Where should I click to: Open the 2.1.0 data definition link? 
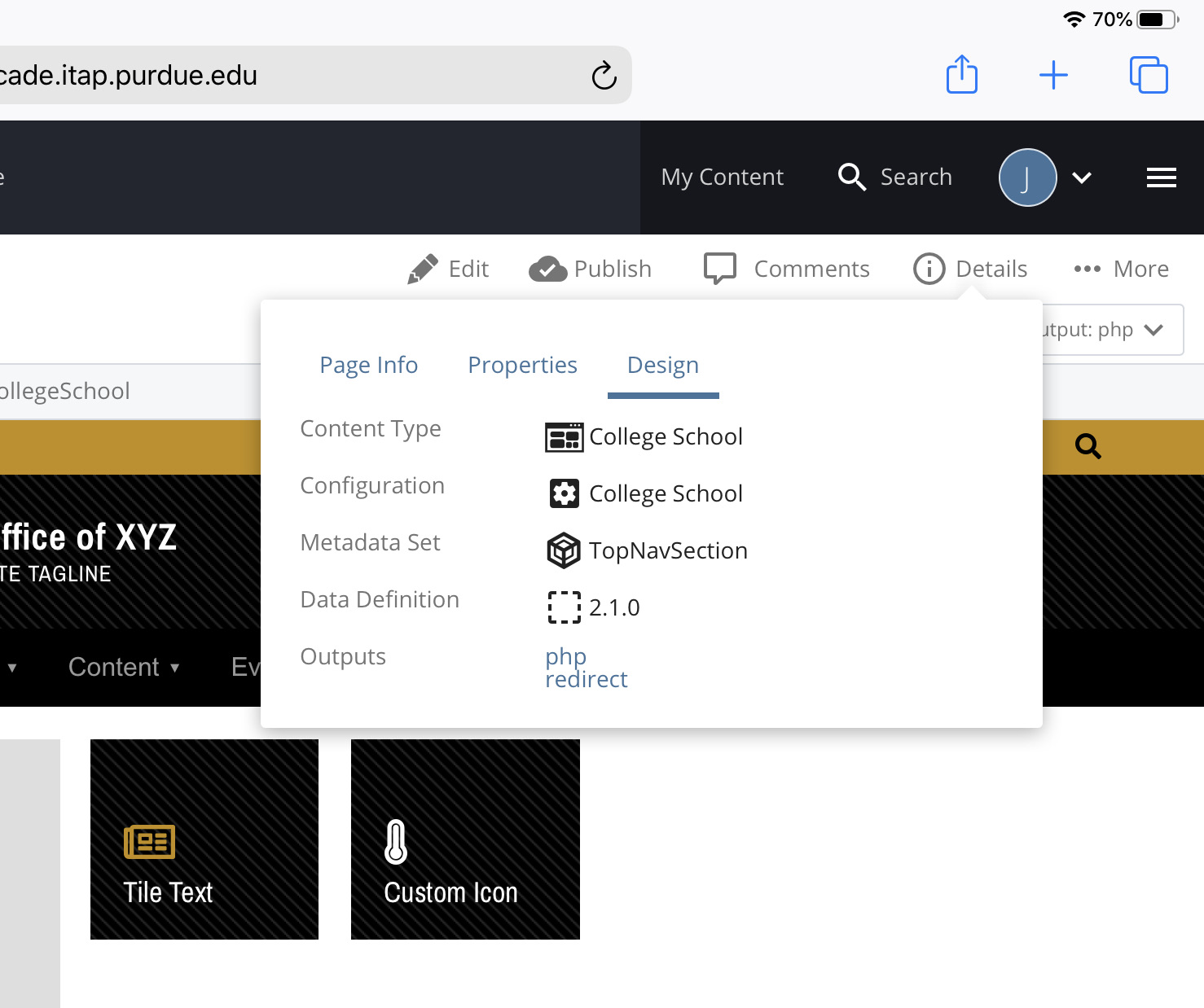point(614,607)
